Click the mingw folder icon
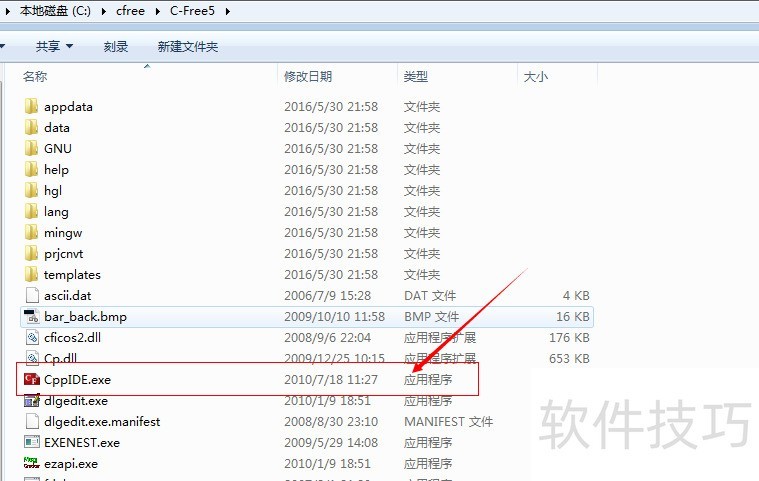Image resolution: width=759 pixels, height=481 pixels. pos(31,232)
